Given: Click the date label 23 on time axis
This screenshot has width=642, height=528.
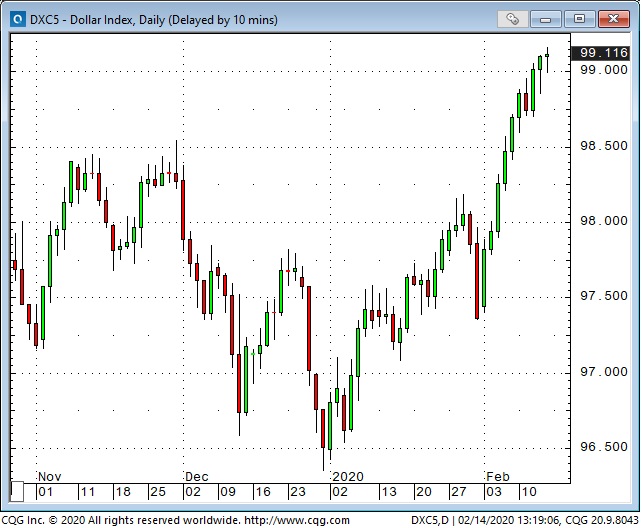Looking at the screenshot, I should coord(298,492).
